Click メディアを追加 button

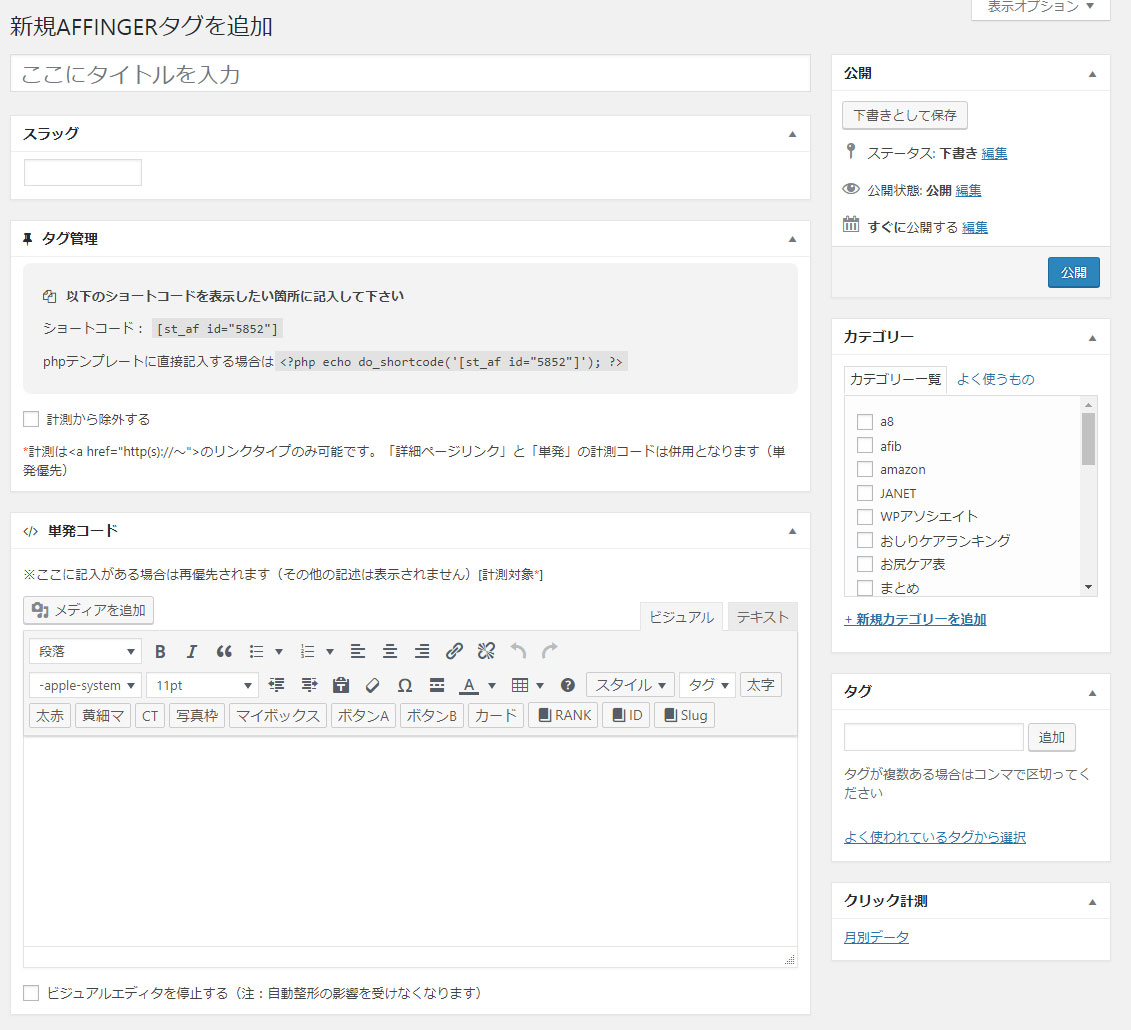click(88, 610)
